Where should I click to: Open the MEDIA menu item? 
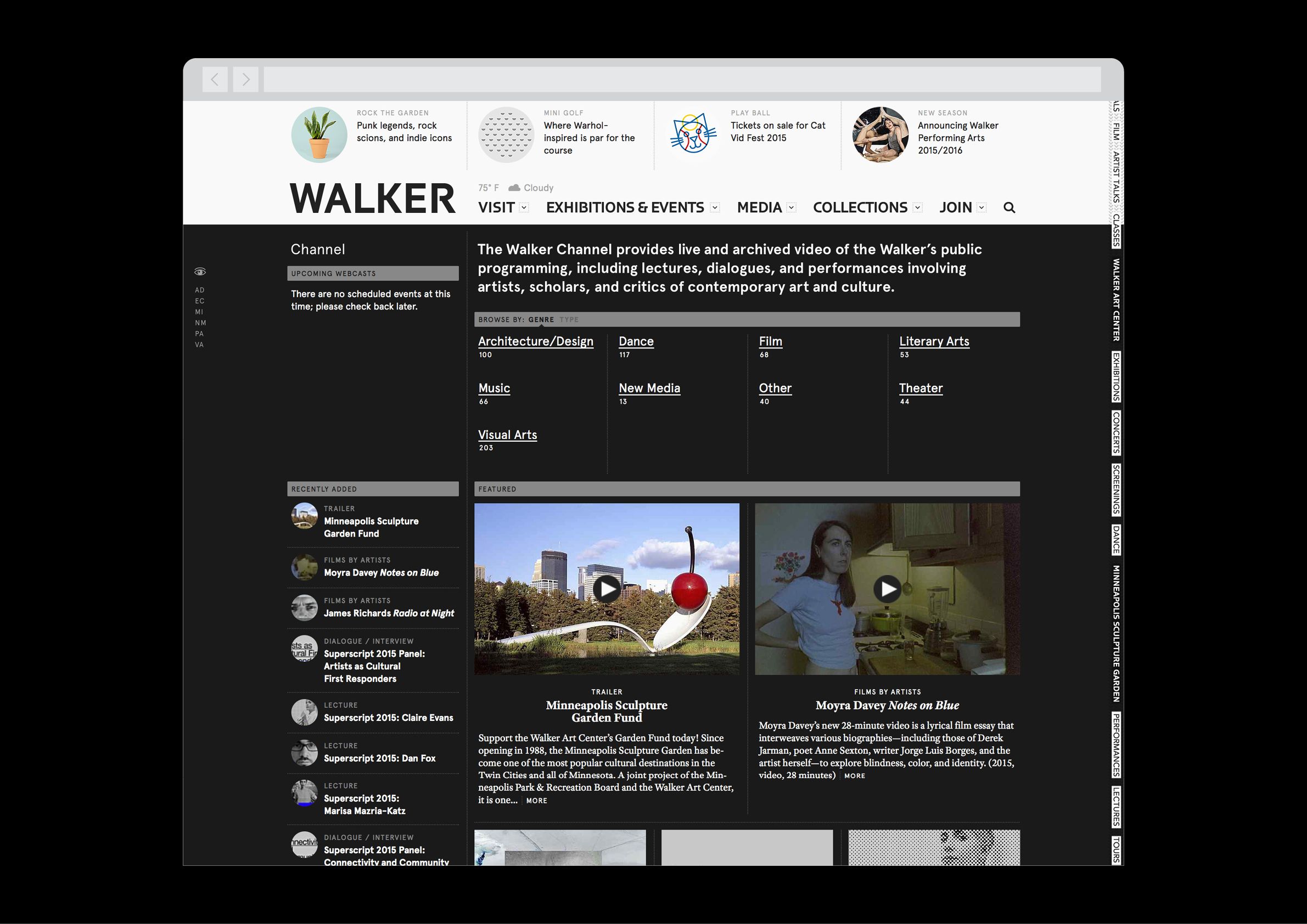tap(759, 207)
